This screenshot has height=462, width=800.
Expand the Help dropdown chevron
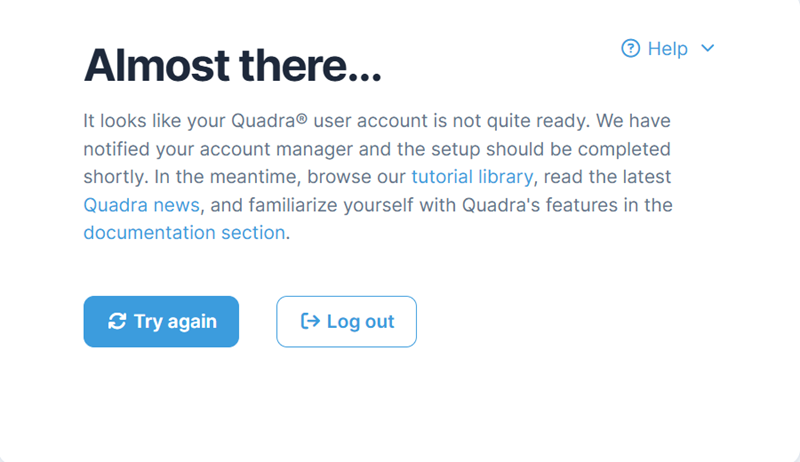(x=708, y=48)
